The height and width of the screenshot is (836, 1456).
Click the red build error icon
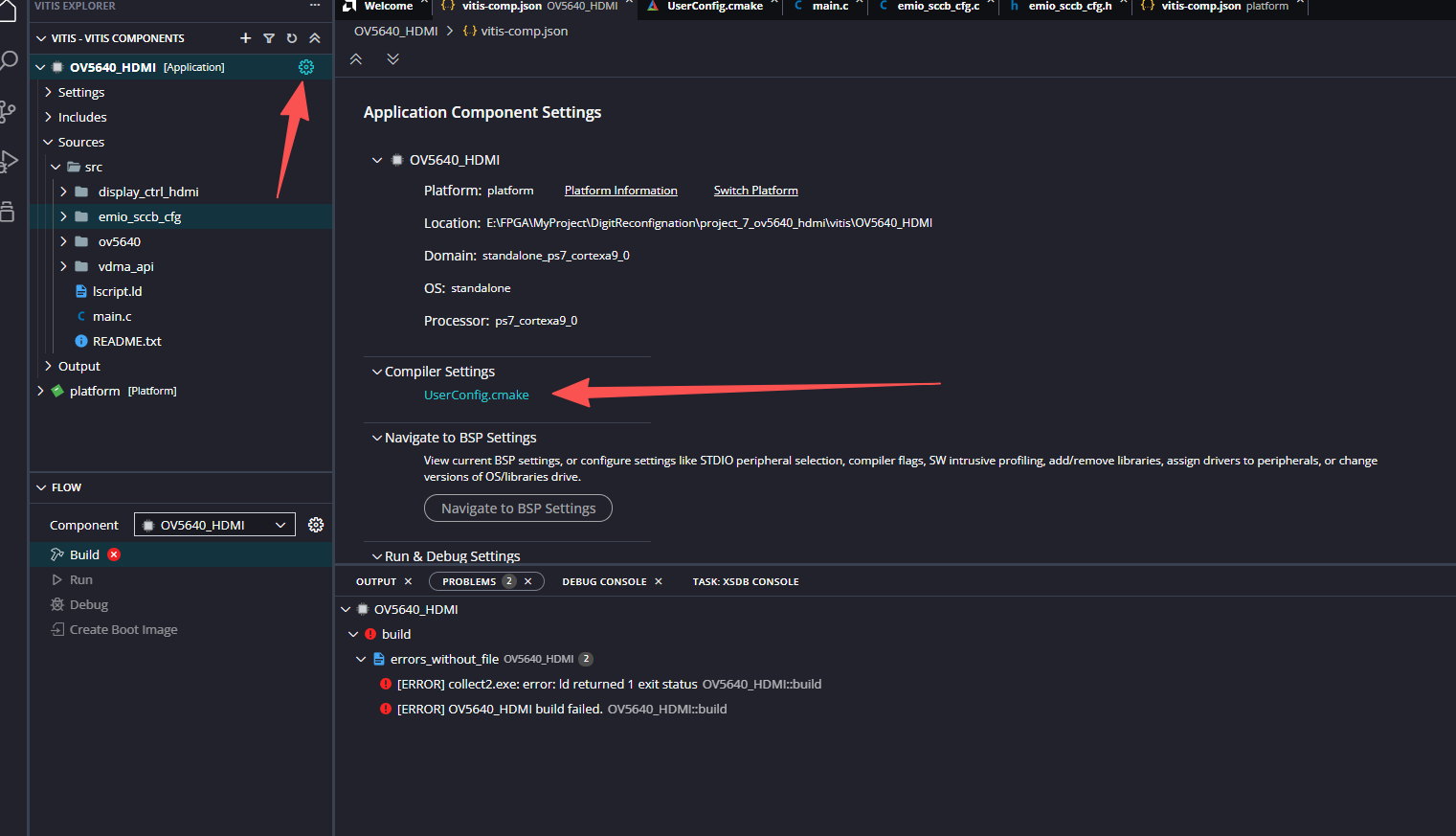(x=114, y=554)
